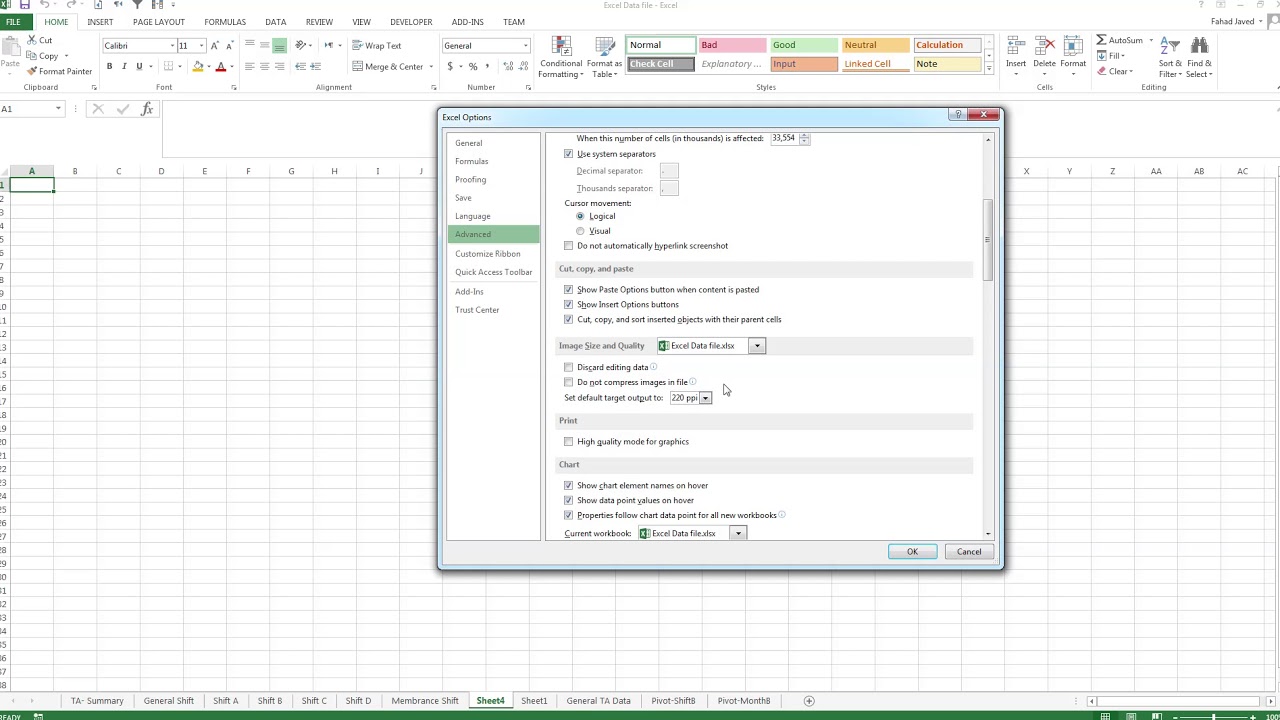This screenshot has width=1280, height=720.
Task: Open Conditional Formatting menu
Action: (x=561, y=58)
